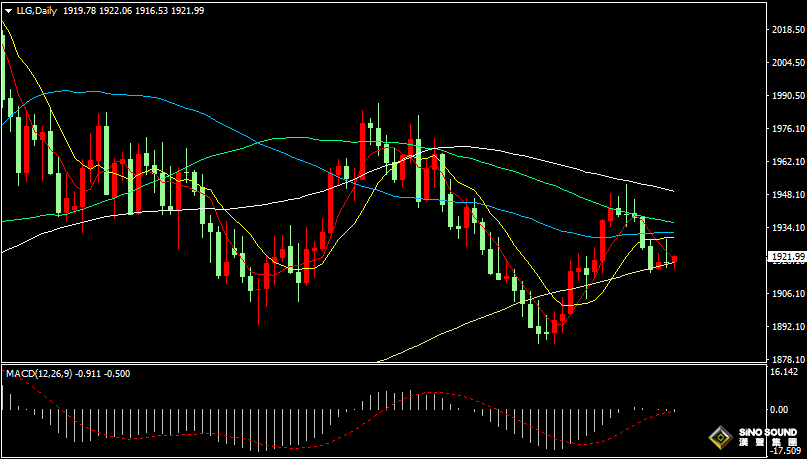
Task: Click the latest red candlestick on chart
Action: click(675, 260)
